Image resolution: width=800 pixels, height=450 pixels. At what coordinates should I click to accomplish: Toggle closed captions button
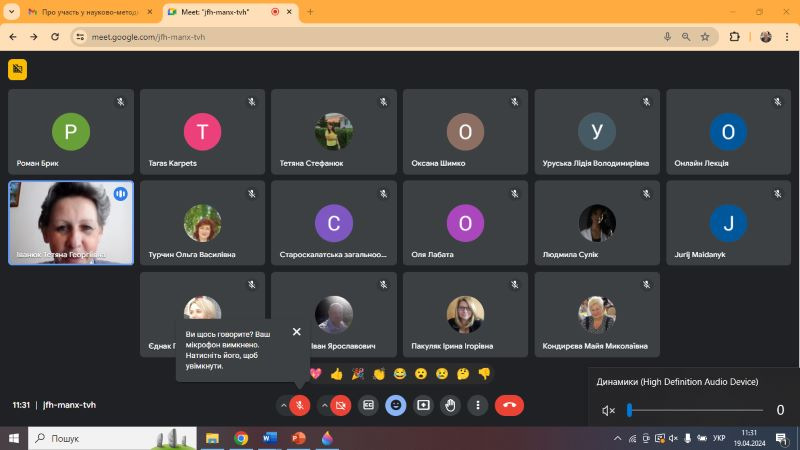(x=368, y=405)
